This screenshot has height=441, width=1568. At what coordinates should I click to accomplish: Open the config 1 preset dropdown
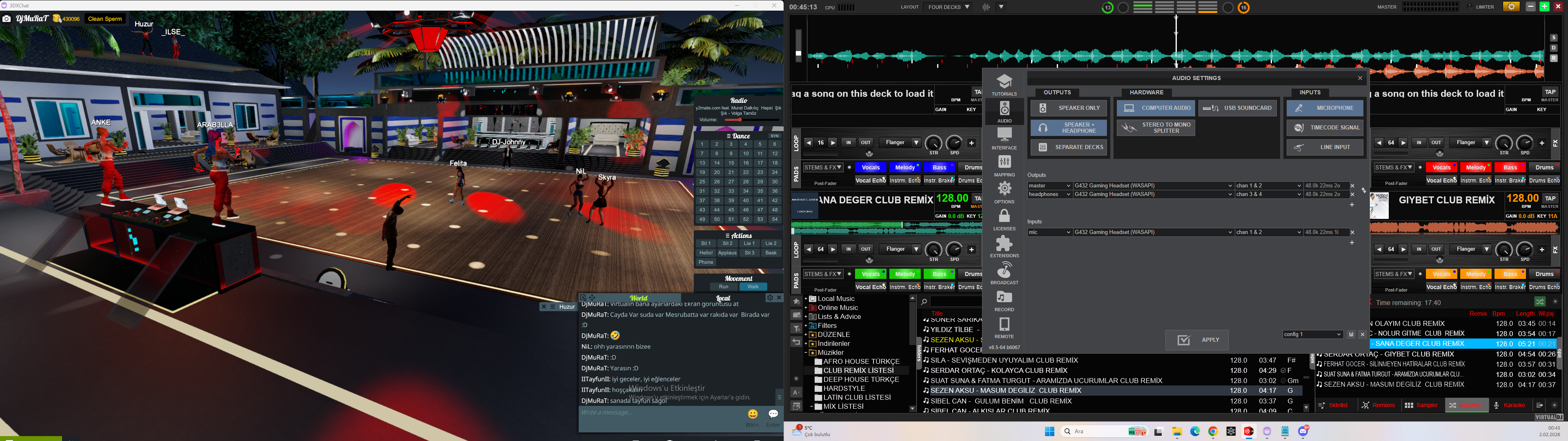tap(1312, 334)
